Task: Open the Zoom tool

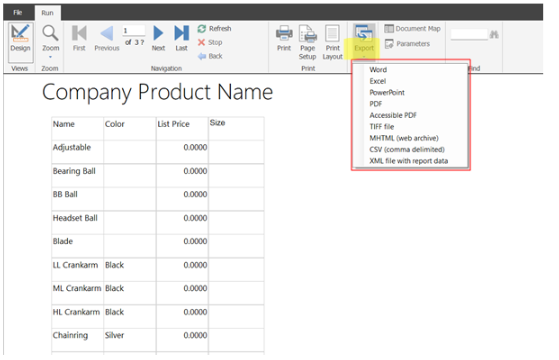Action: tap(50, 38)
